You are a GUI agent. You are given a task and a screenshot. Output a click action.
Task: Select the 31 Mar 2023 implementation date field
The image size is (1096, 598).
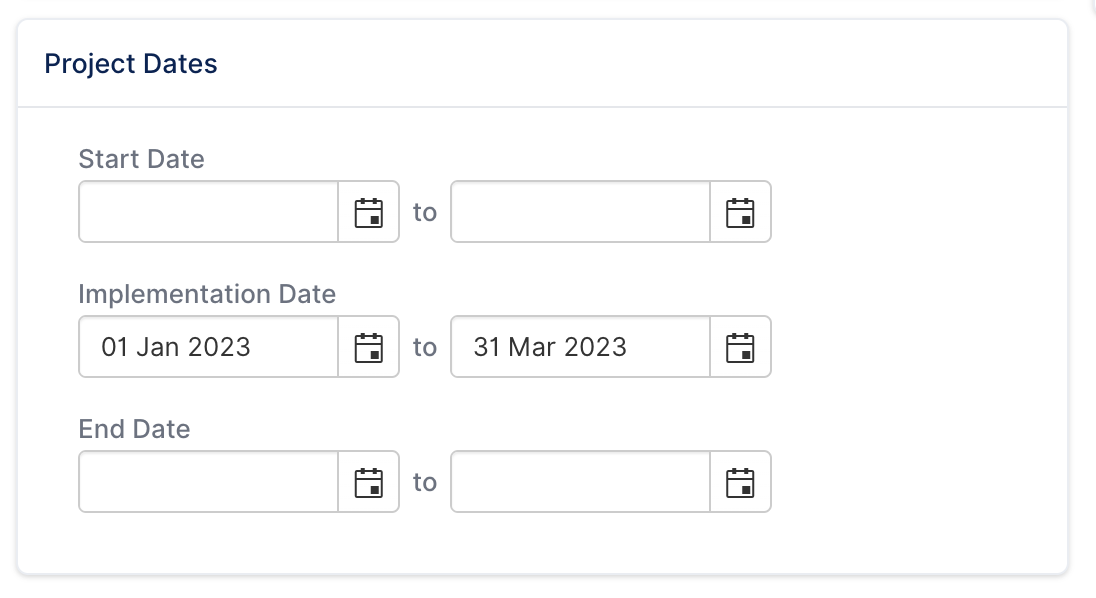(x=580, y=347)
